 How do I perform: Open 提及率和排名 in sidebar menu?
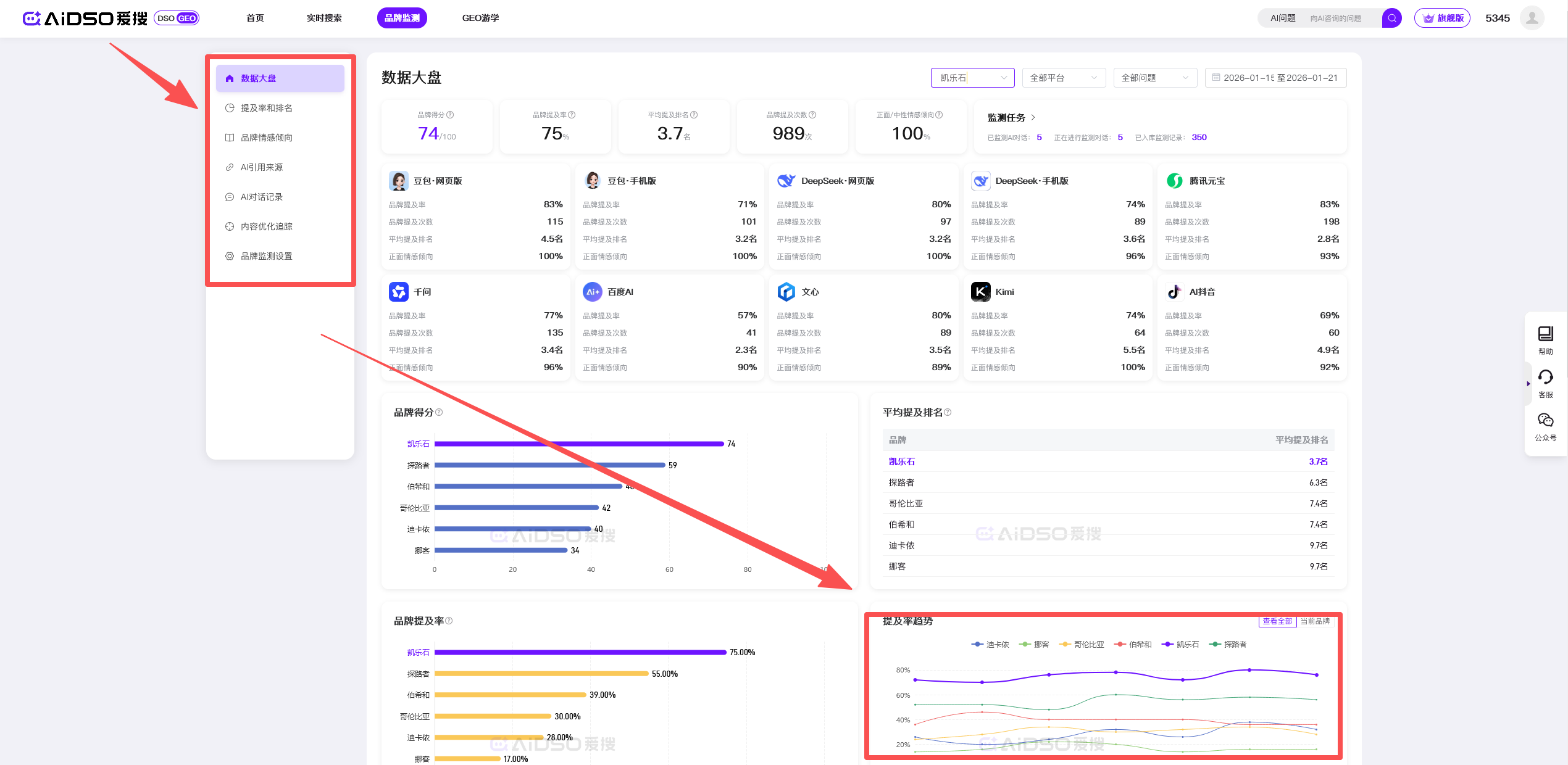coord(266,108)
